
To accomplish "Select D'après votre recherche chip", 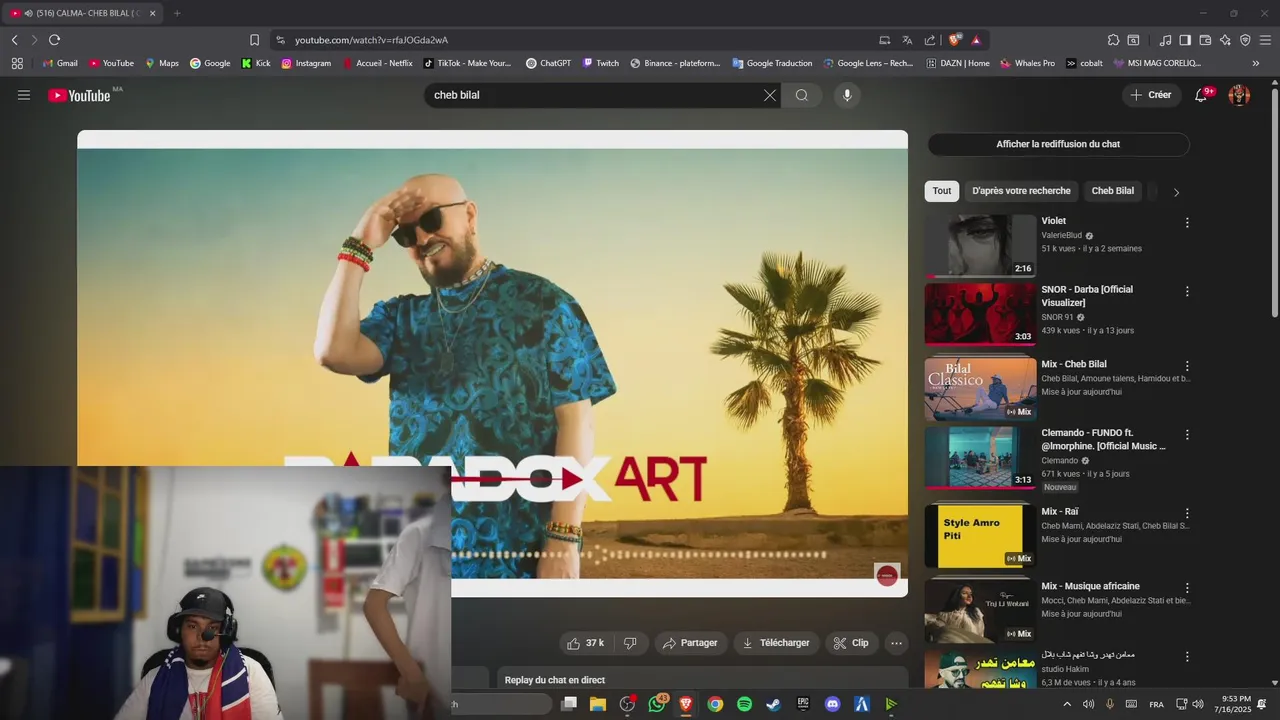I will click(x=1021, y=191).
